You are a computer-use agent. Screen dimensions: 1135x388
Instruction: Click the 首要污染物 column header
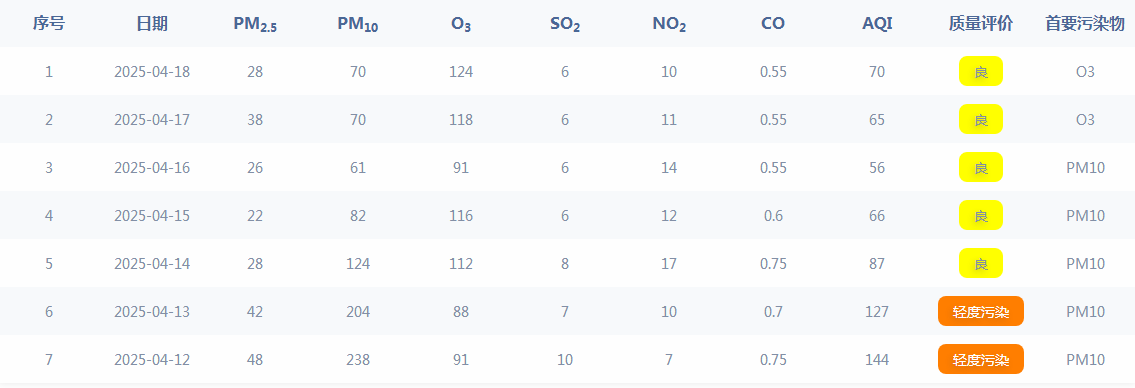tap(1085, 24)
